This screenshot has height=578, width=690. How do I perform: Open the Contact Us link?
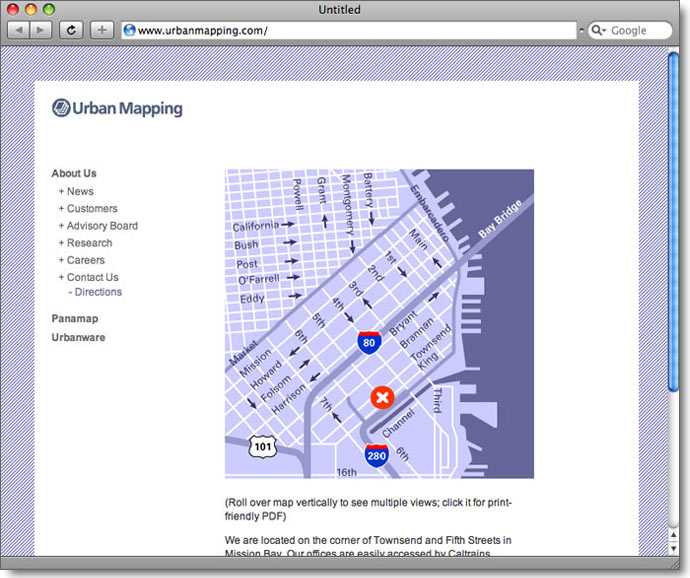92,277
